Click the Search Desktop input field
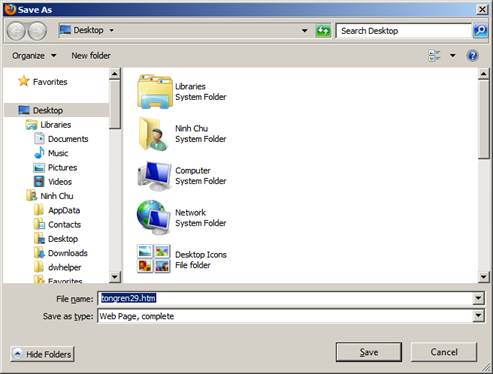The width and height of the screenshot is (493, 374). (404, 31)
